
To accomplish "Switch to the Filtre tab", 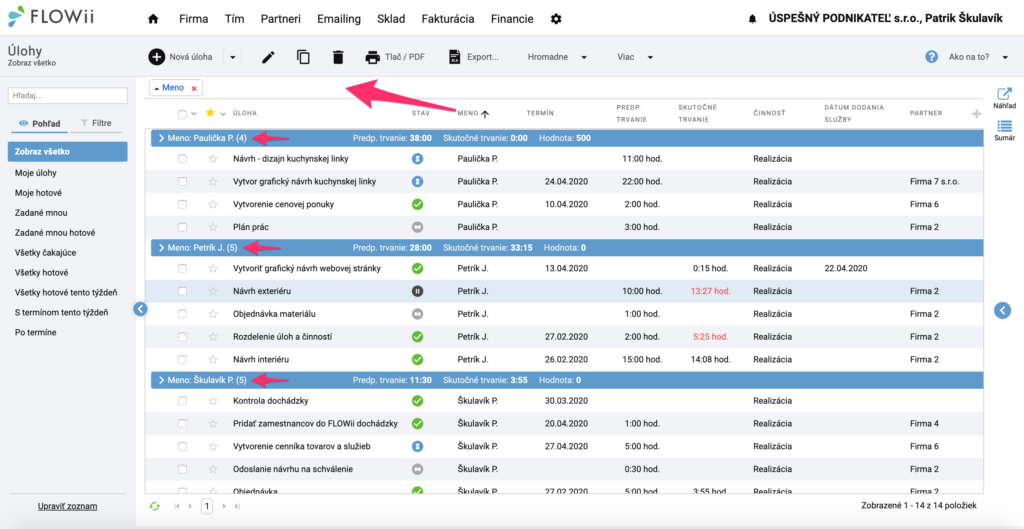I will point(95,123).
